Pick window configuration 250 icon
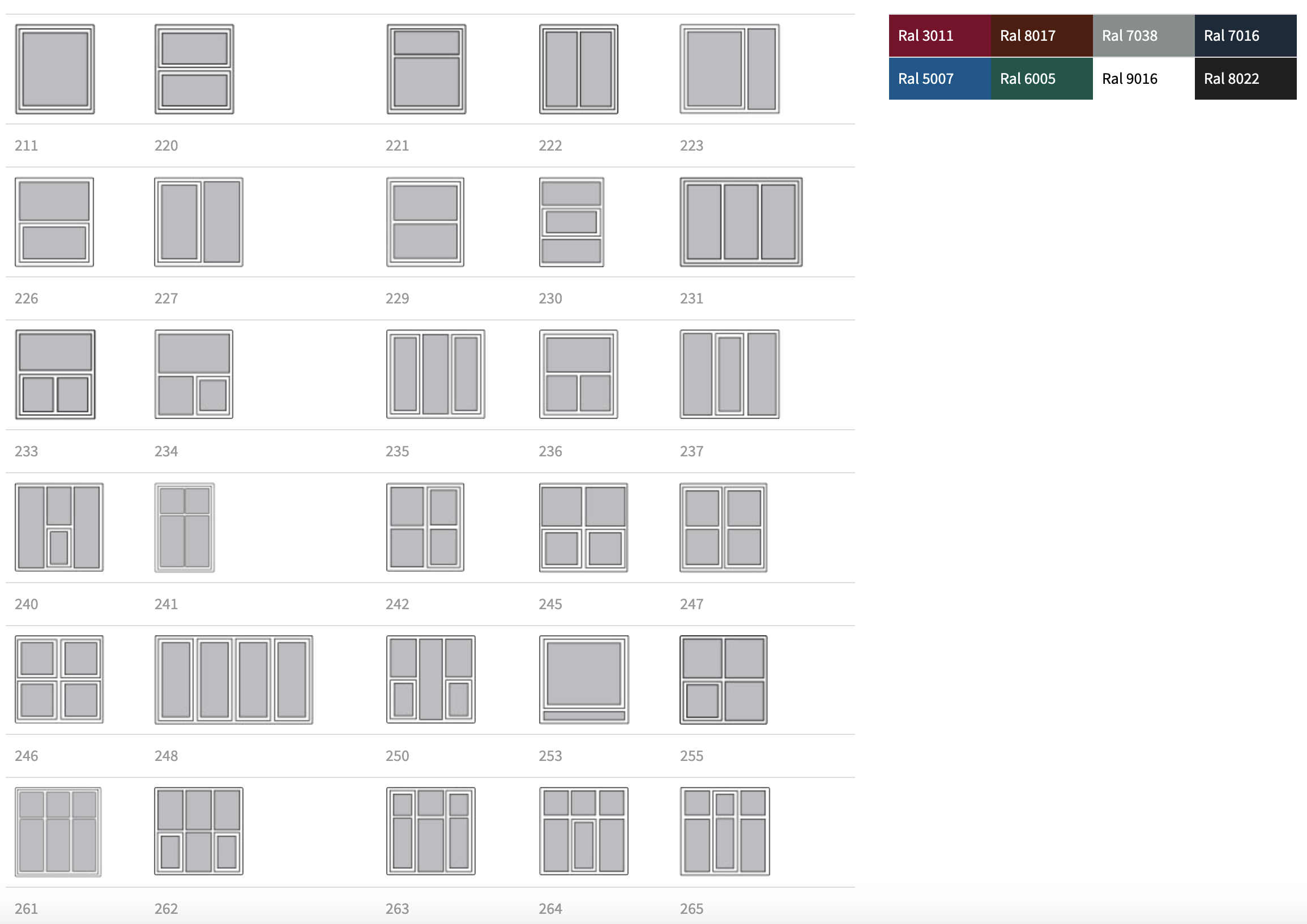1307x924 pixels. 430,679
